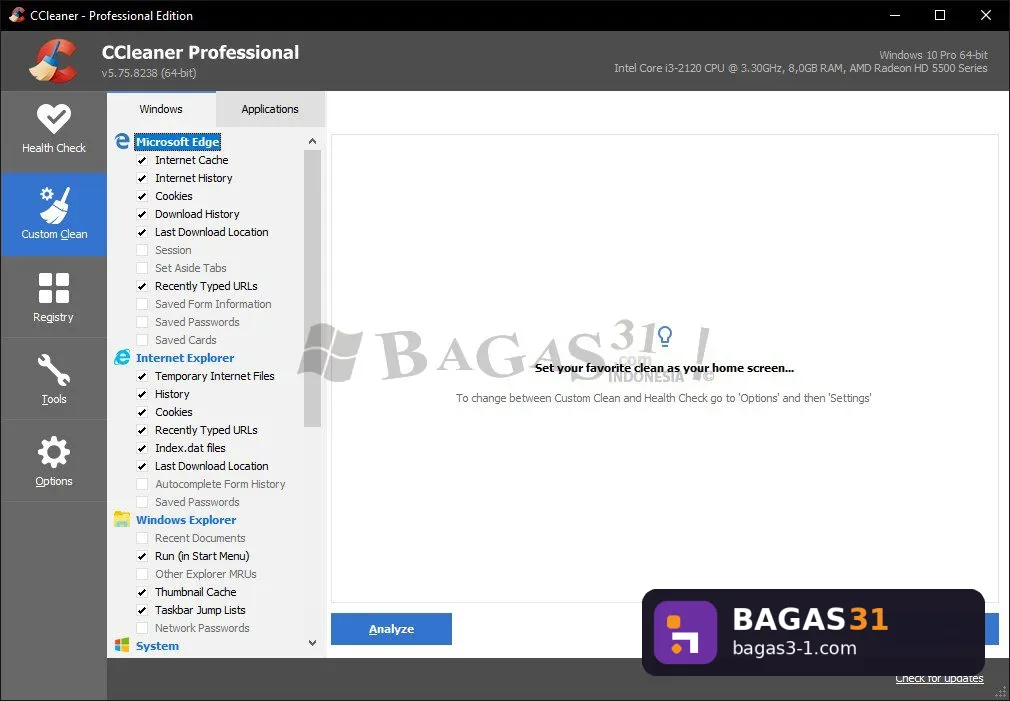
Task: Uncheck Taskbar Jump Lists checkbox
Action: pyautogui.click(x=142, y=610)
